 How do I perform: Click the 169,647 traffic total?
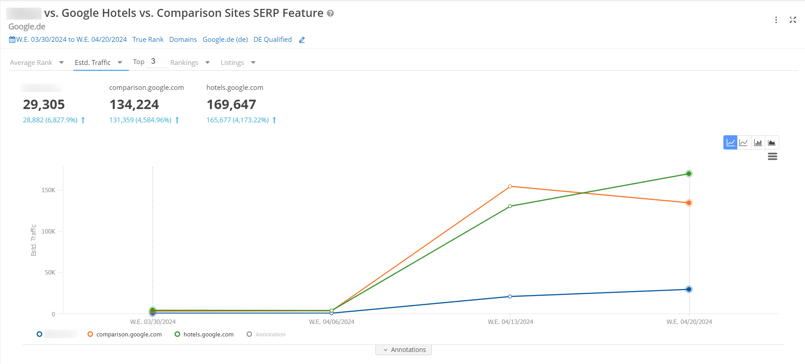(x=232, y=105)
